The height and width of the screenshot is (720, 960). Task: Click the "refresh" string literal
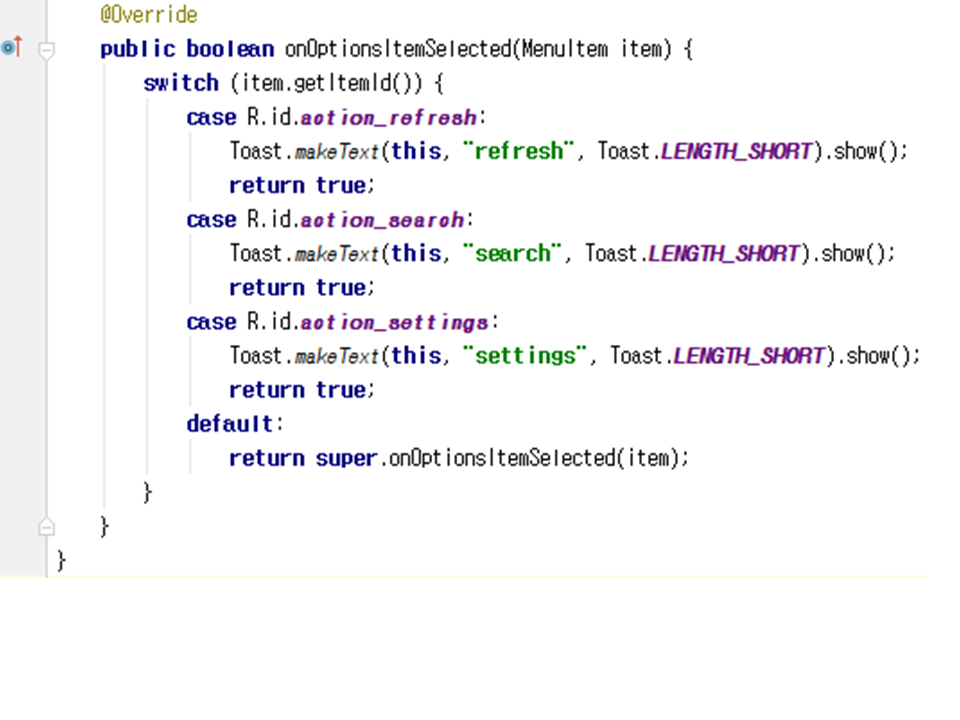coord(520,152)
